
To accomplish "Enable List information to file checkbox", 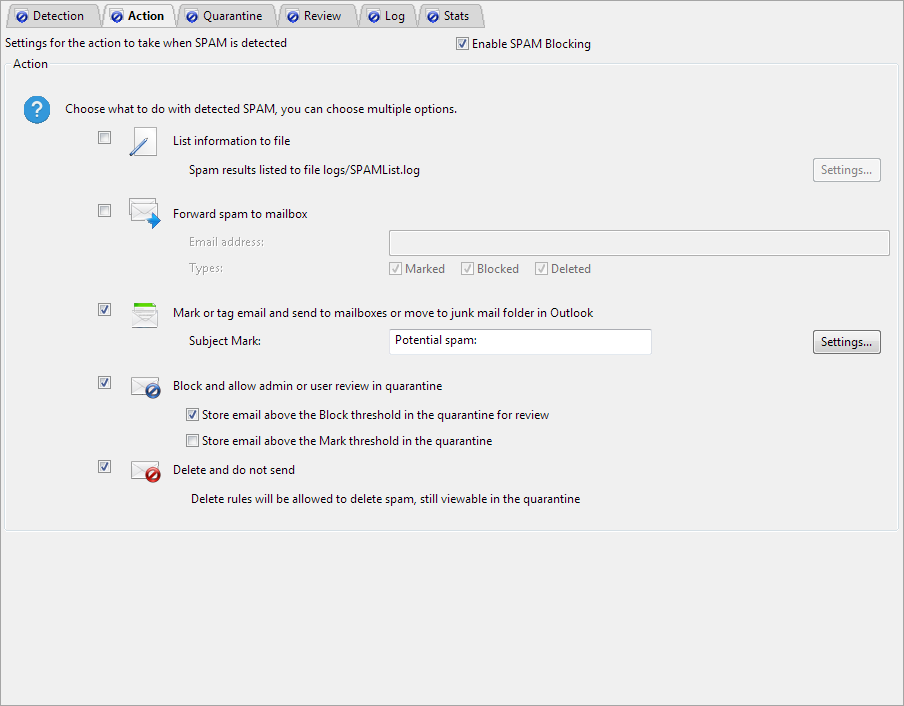I will tap(104, 138).
